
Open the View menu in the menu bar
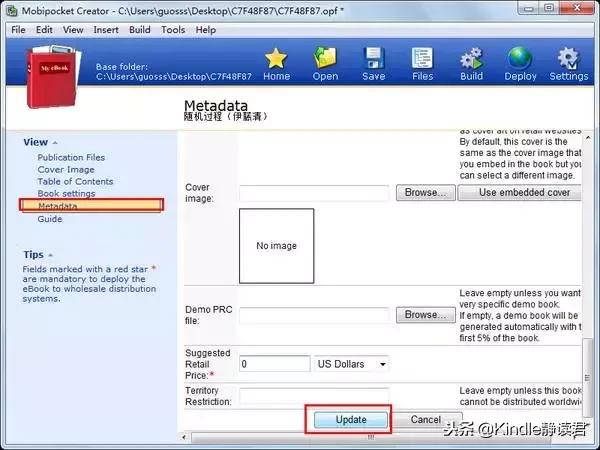click(x=73, y=30)
